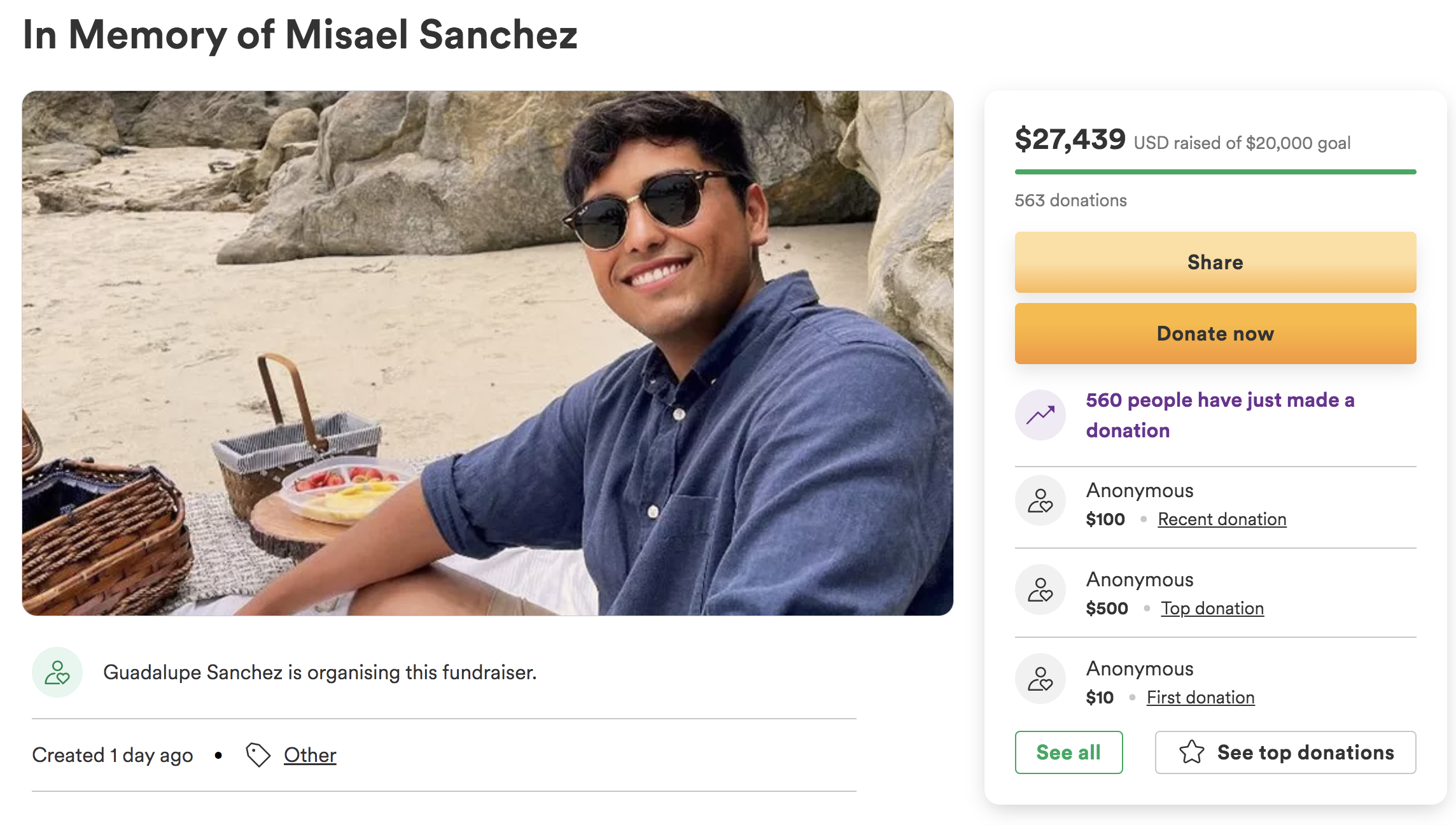Click the Share button
Image resolution: width=1456 pixels, height=825 pixels.
[1215, 262]
